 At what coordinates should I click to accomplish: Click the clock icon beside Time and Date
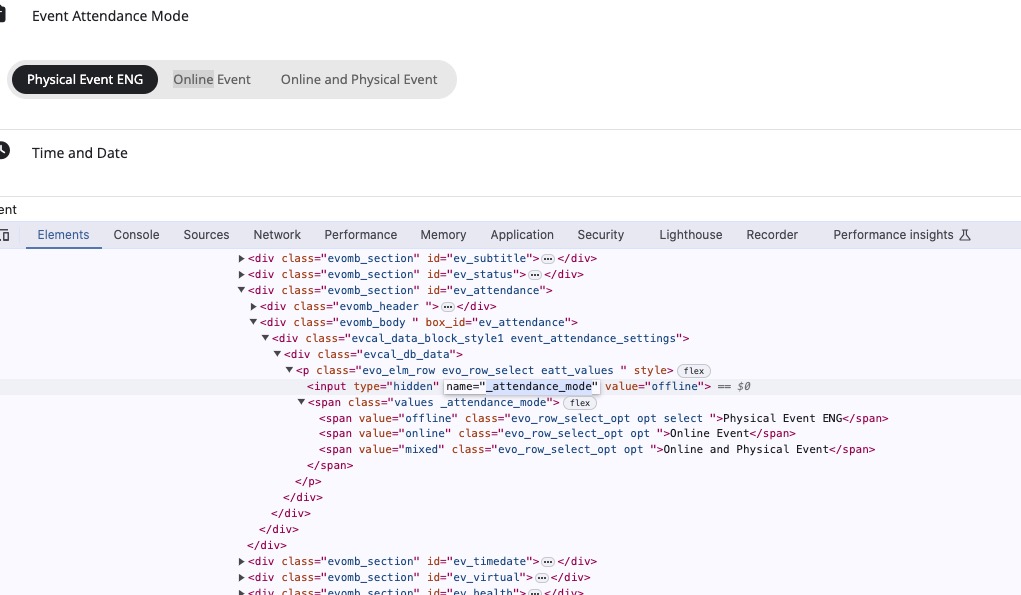pos(3,151)
